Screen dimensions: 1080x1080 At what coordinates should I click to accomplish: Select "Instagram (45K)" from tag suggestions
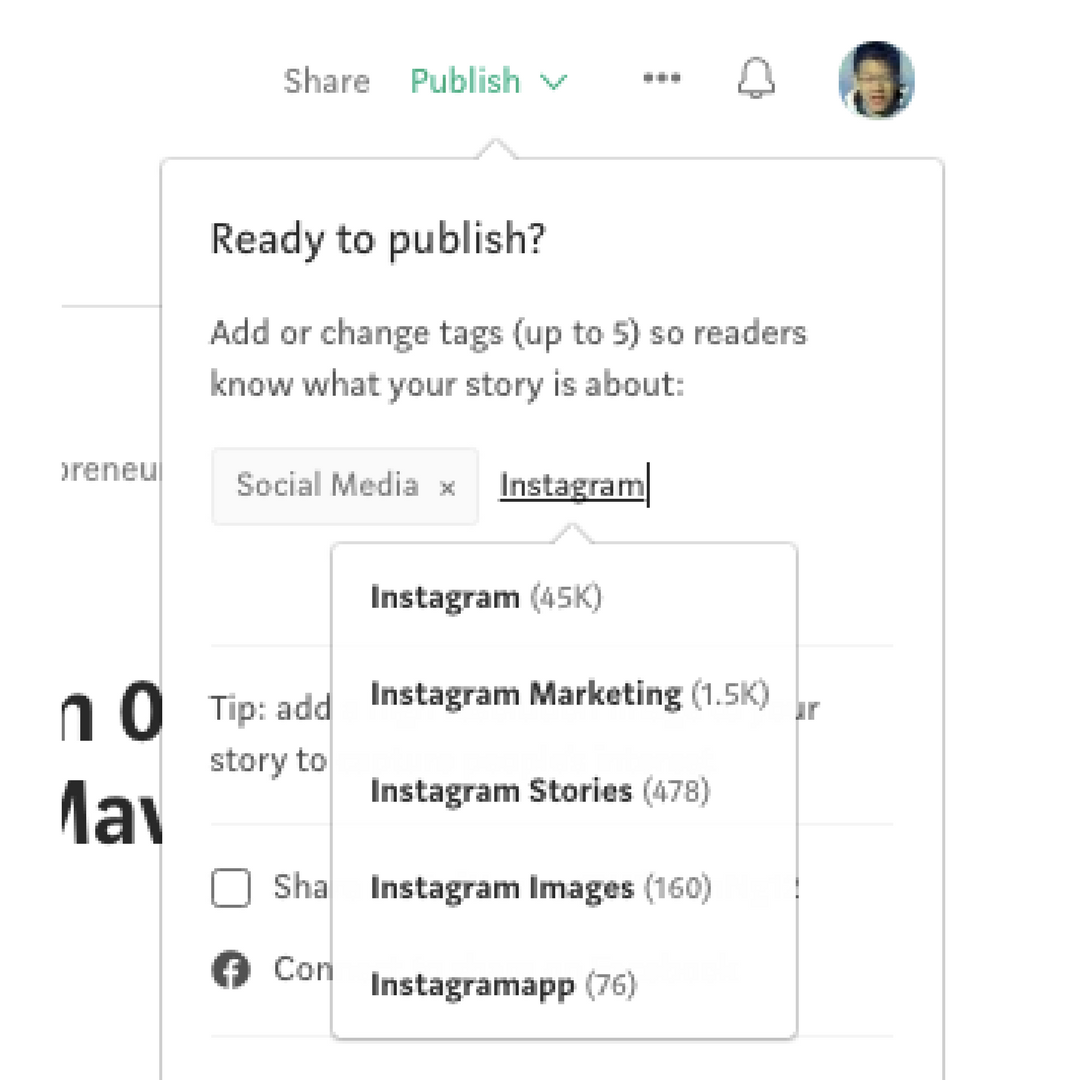click(x=485, y=597)
